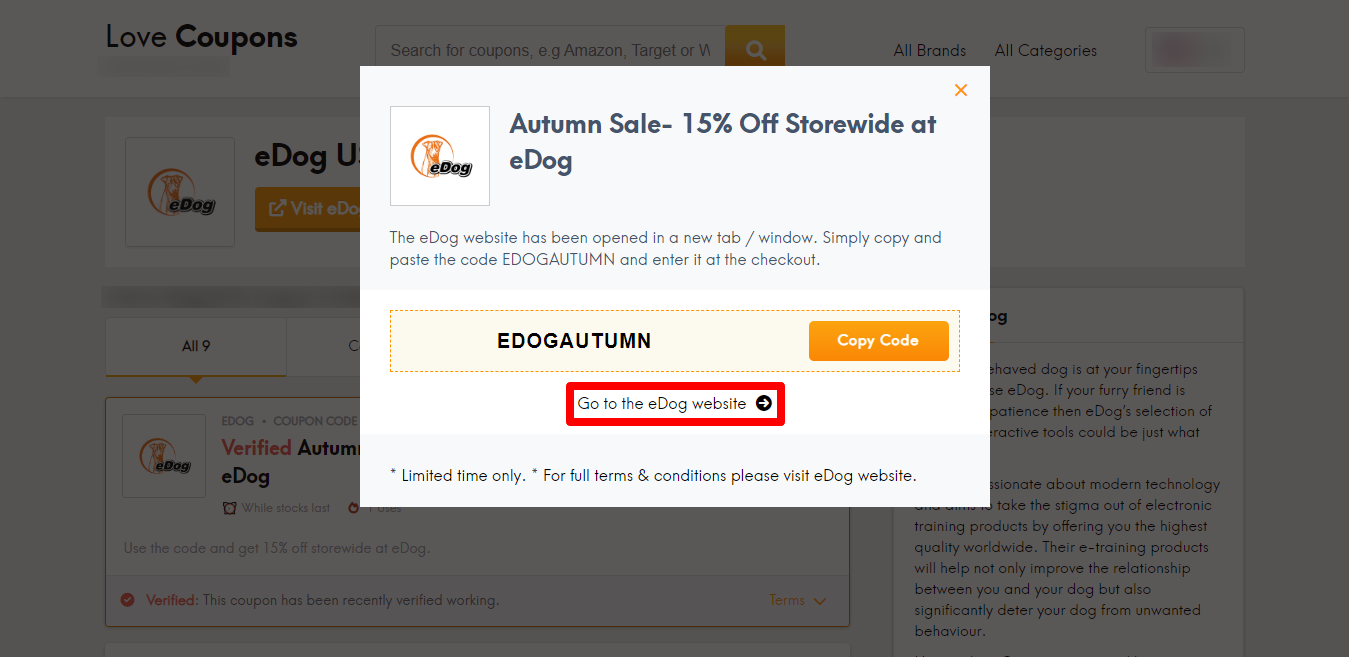Screen dimensions: 1349x657
Task: Click the red Verified checkmark icon
Action: 127,600
